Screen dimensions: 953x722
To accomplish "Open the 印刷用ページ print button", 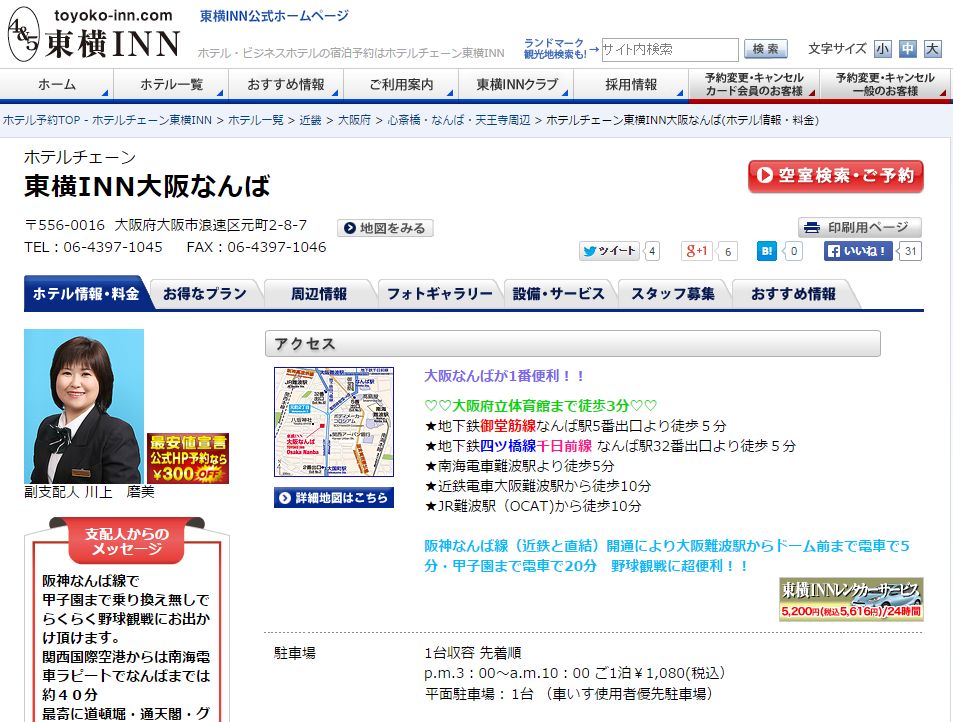I will (x=859, y=227).
